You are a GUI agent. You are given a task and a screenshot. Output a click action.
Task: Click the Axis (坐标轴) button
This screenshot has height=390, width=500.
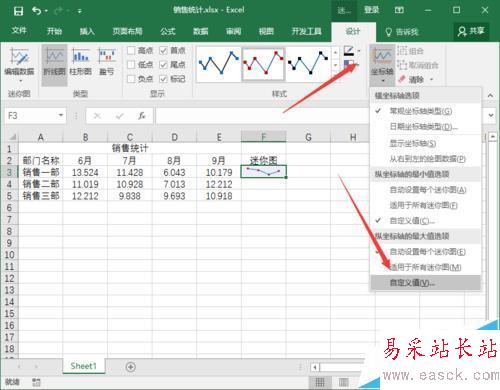coord(382,65)
